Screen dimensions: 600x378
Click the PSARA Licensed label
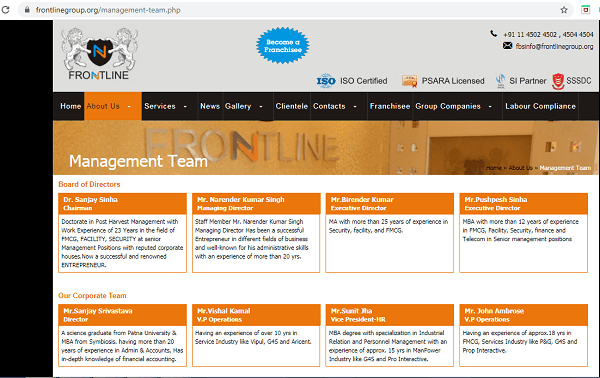coord(453,81)
